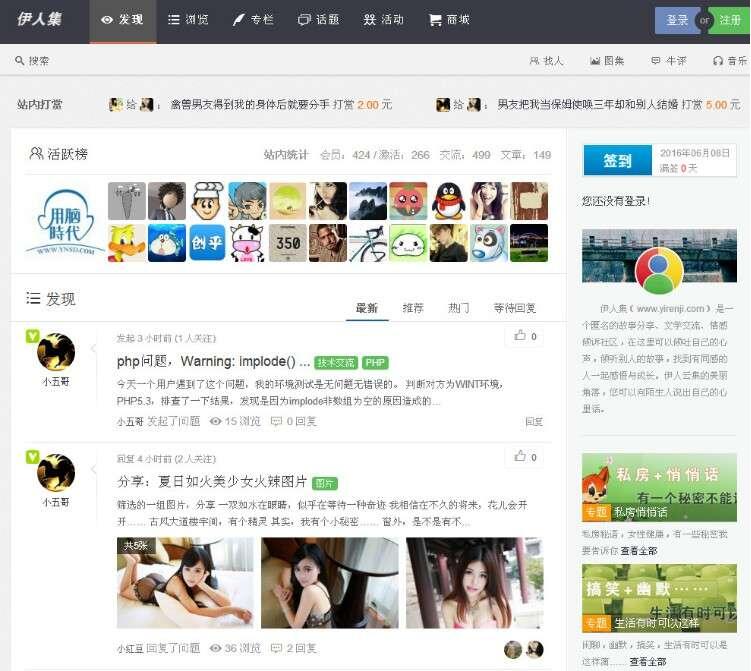751x671 pixels.
Task: Click the 小红豆 username link
Action: coord(130,648)
